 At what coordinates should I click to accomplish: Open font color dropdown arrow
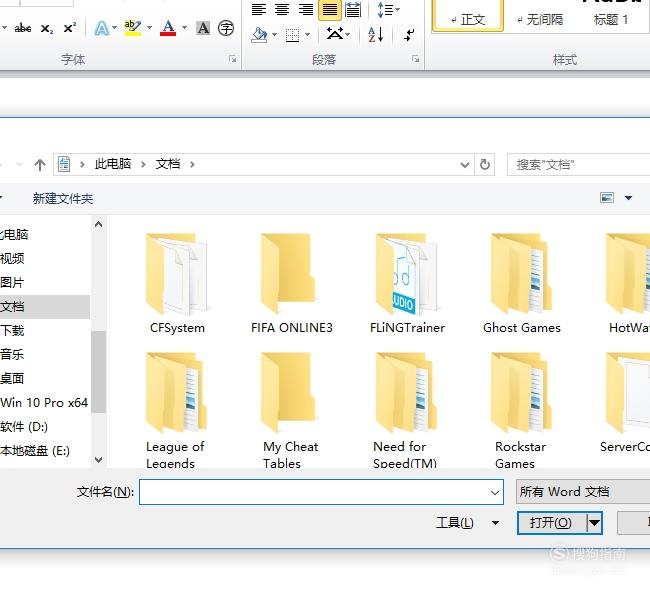184,28
